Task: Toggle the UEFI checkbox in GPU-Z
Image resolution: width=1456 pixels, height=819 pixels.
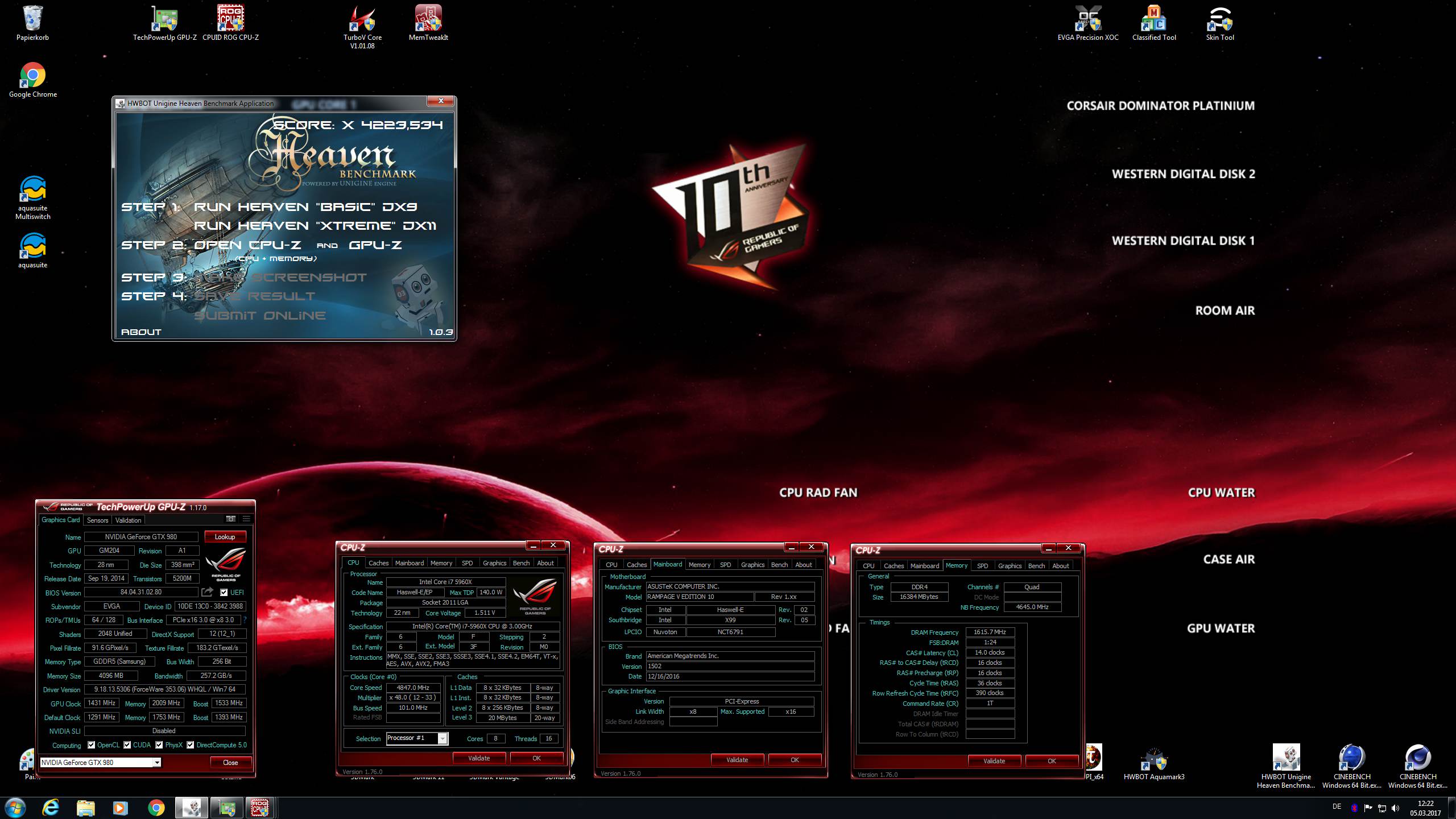Action: click(224, 593)
